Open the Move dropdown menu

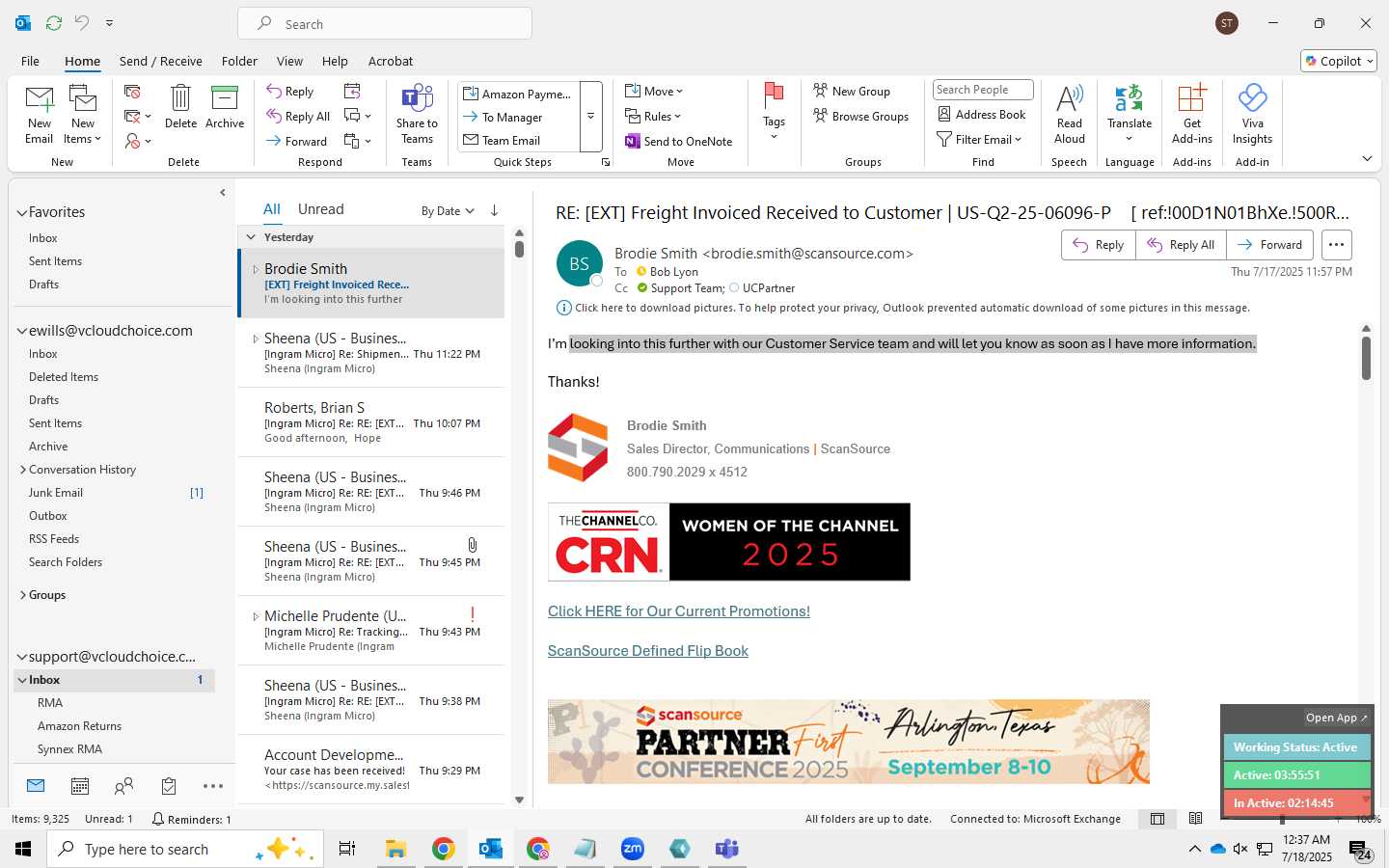[x=655, y=91]
